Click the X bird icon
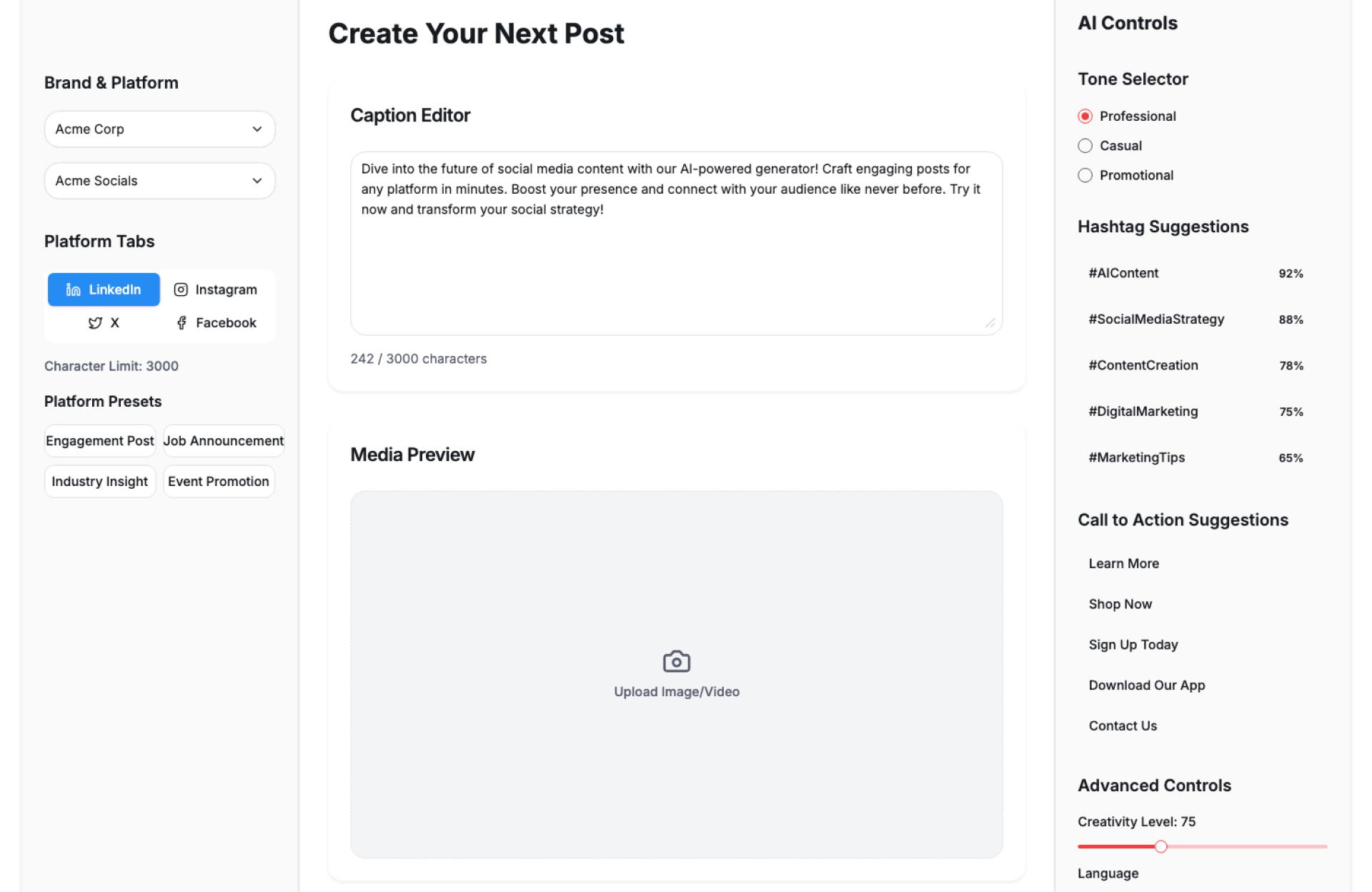The height and width of the screenshot is (892, 1372). click(95, 323)
